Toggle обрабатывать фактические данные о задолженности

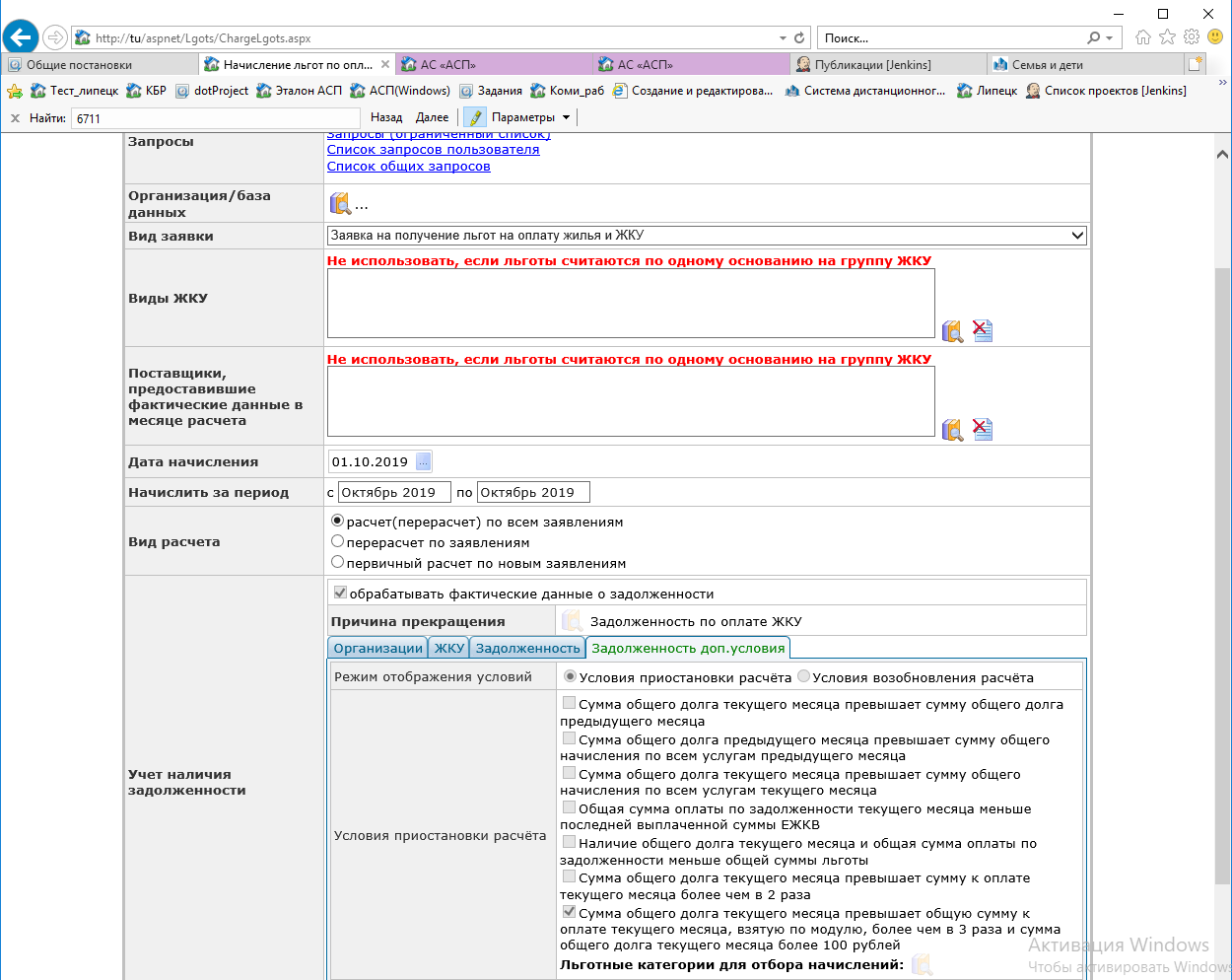pyautogui.click(x=340, y=593)
